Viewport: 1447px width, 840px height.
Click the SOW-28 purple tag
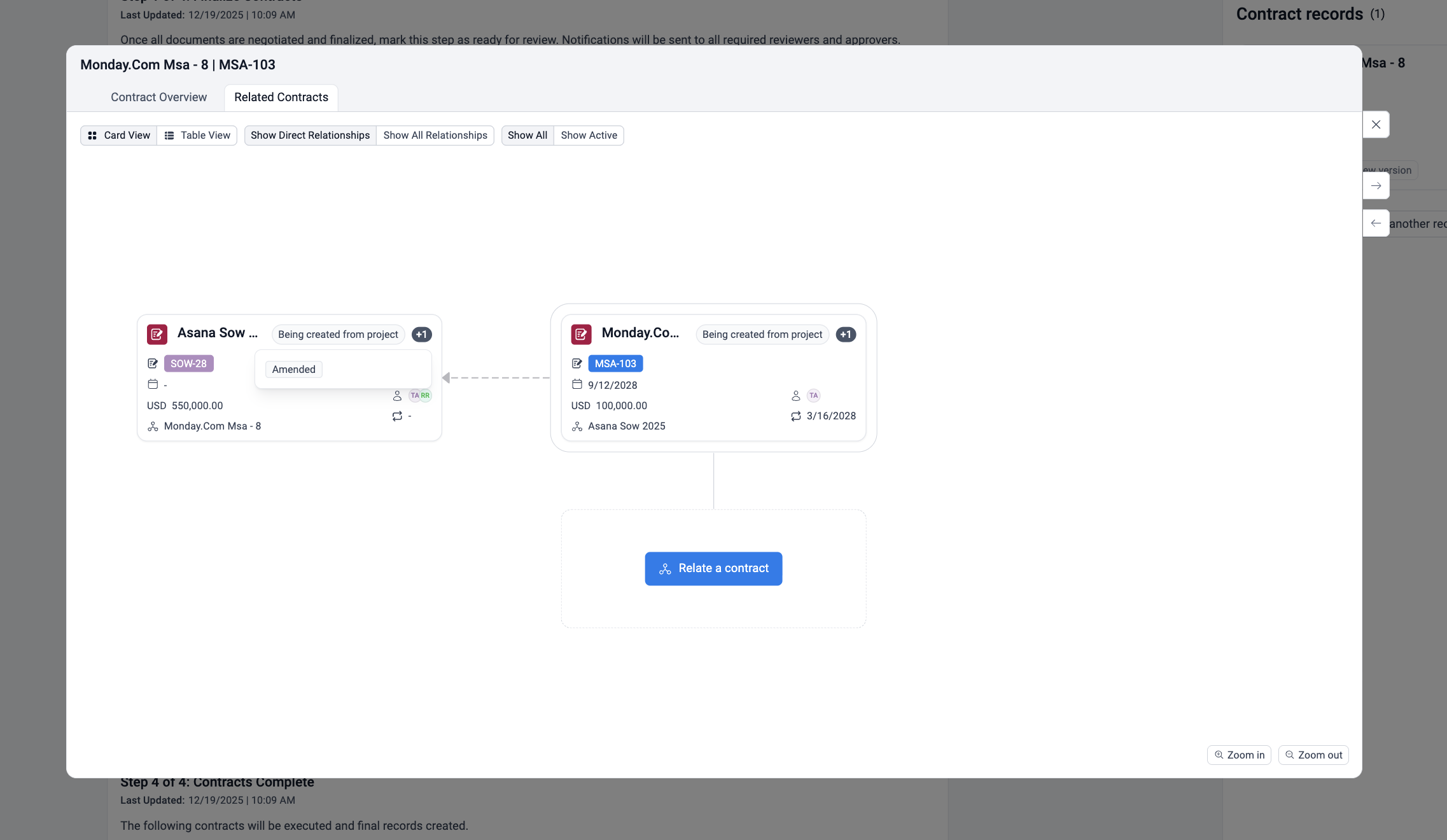188,364
